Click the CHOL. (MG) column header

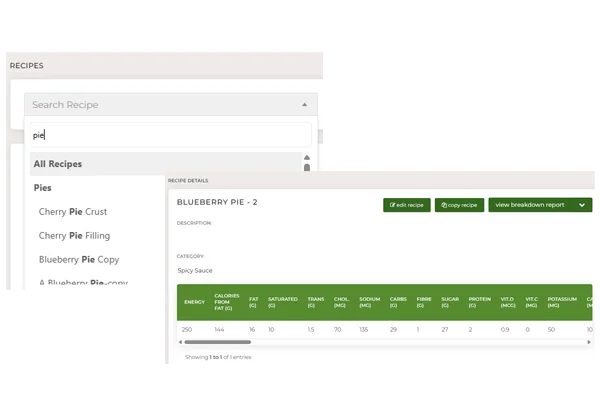click(341, 302)
